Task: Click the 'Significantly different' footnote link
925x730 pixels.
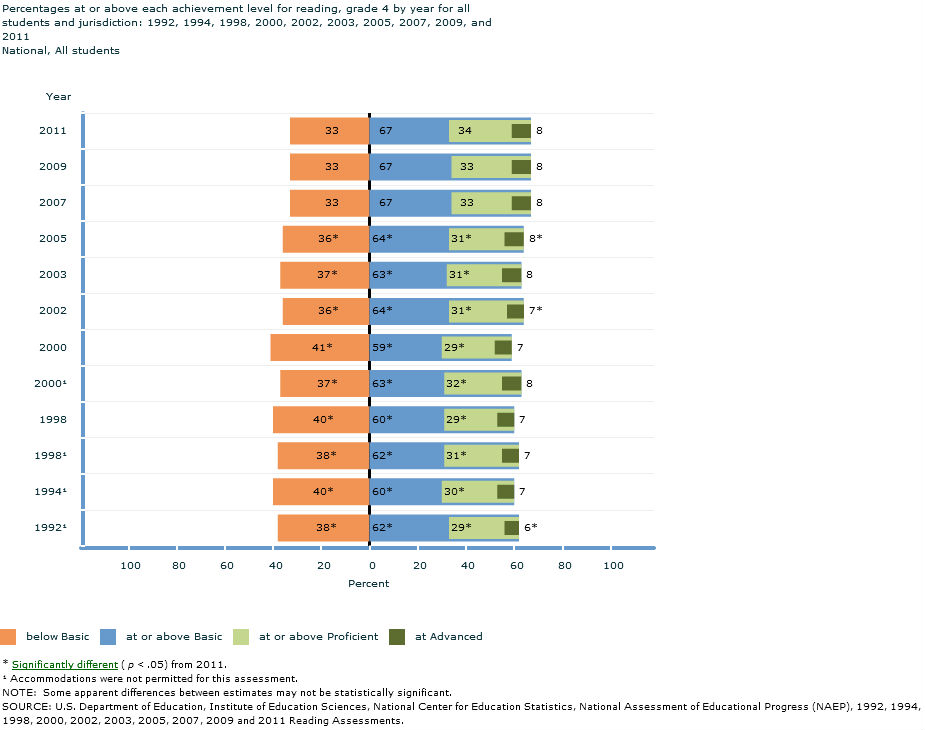Action: click(64, 664)
